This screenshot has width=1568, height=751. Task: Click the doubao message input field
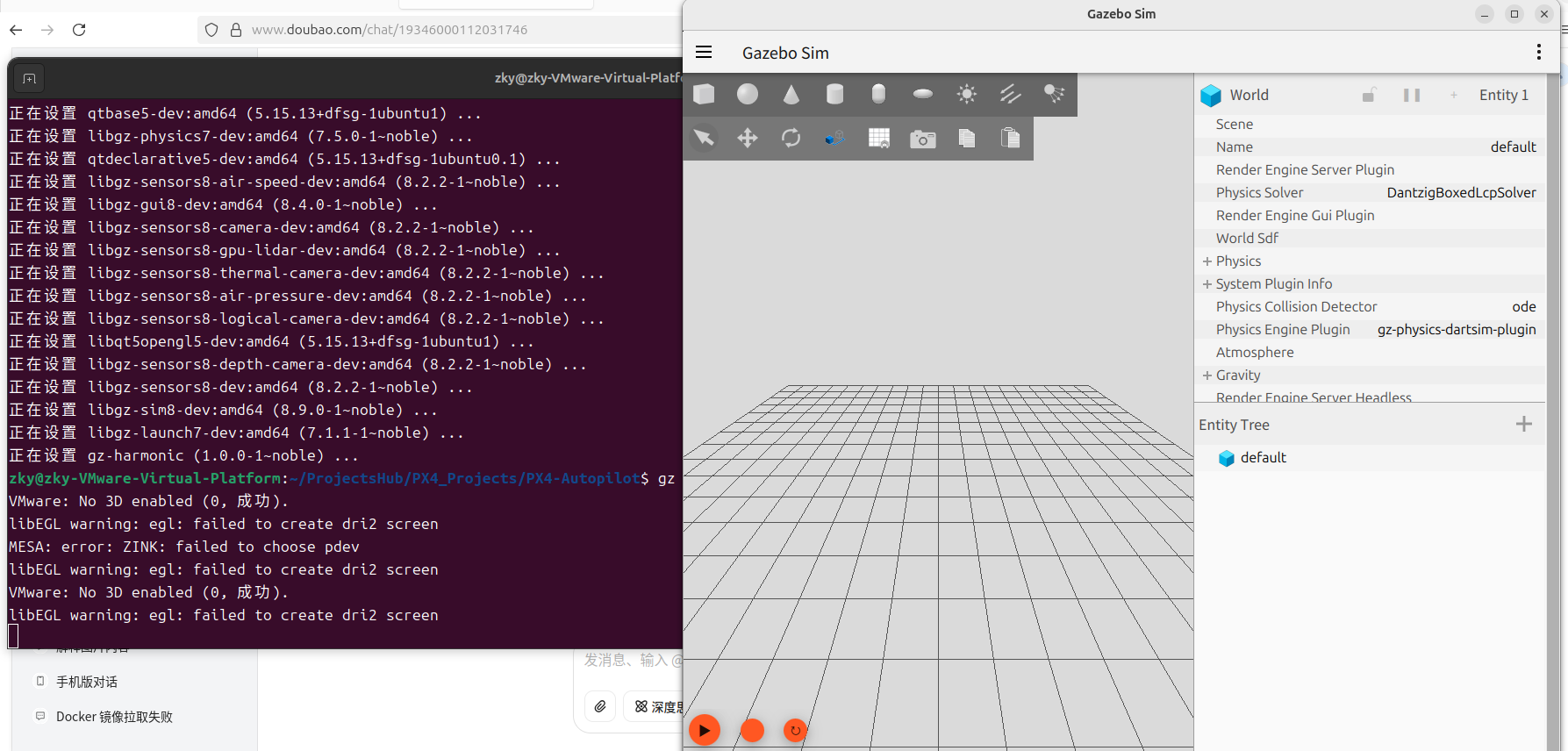point(632,660)
